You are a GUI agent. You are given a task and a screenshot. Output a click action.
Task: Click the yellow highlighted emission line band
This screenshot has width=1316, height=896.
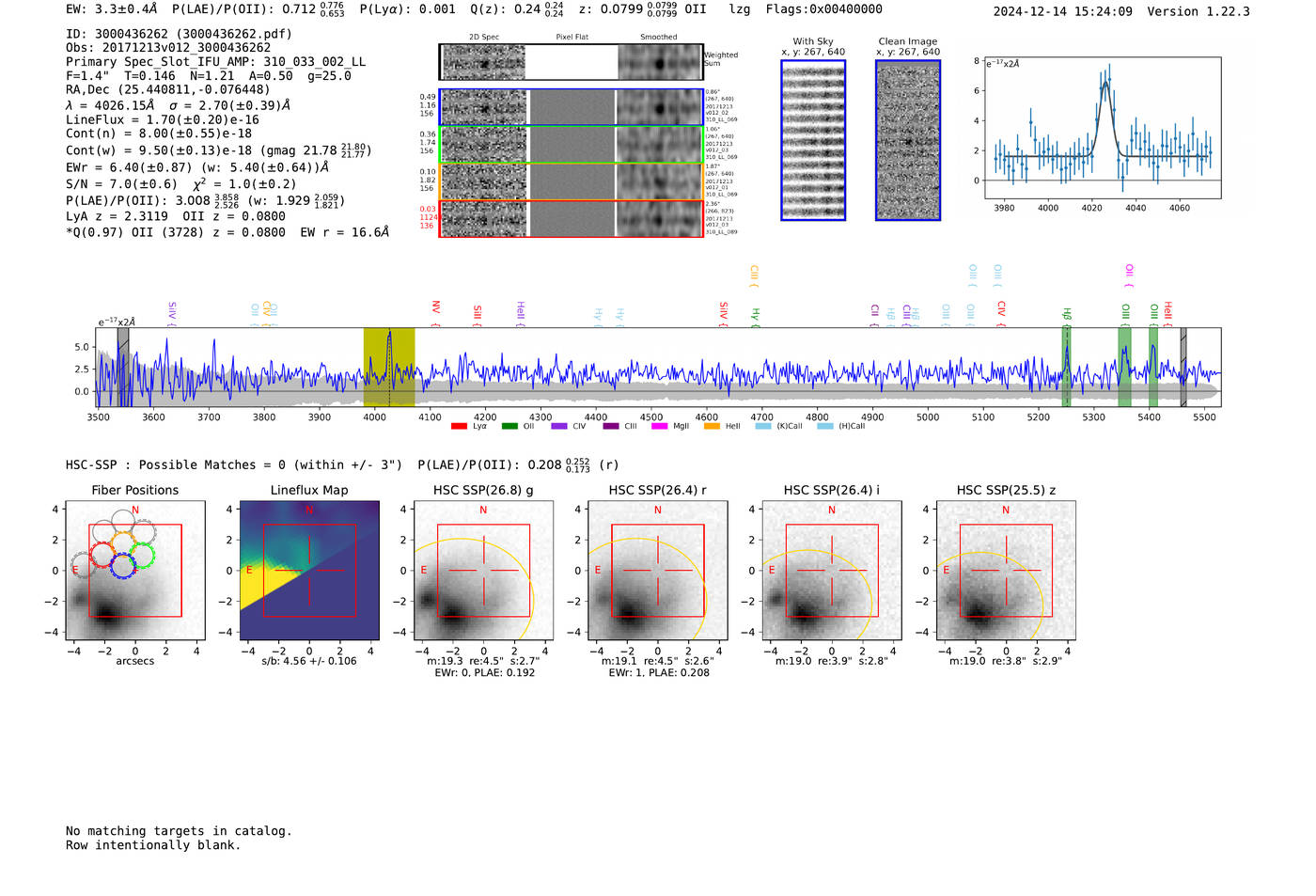(x=389, y=368)
